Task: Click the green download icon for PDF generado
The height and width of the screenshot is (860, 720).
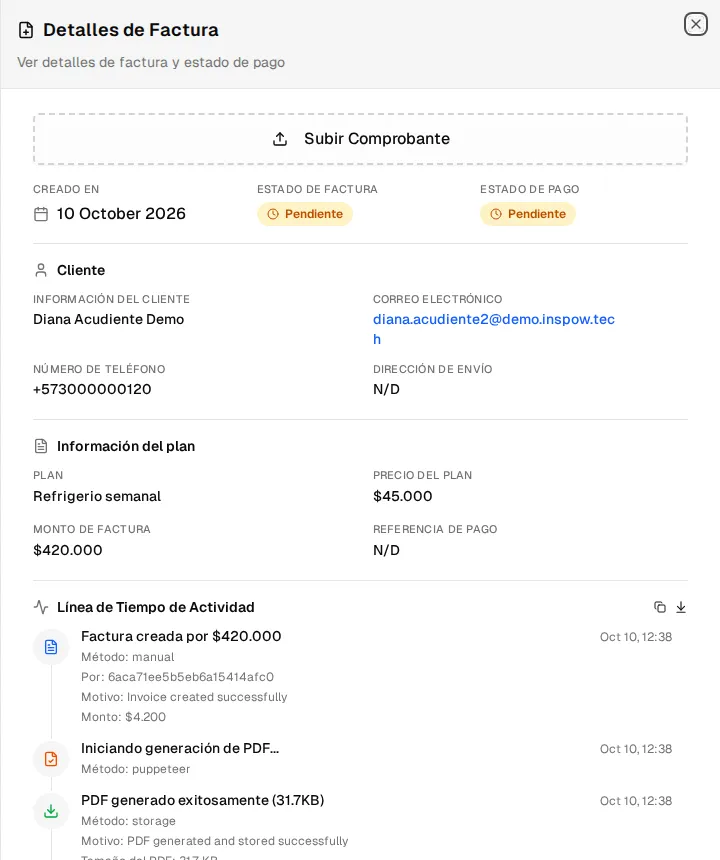Action: pyautogui.click(x=51, y=811)
